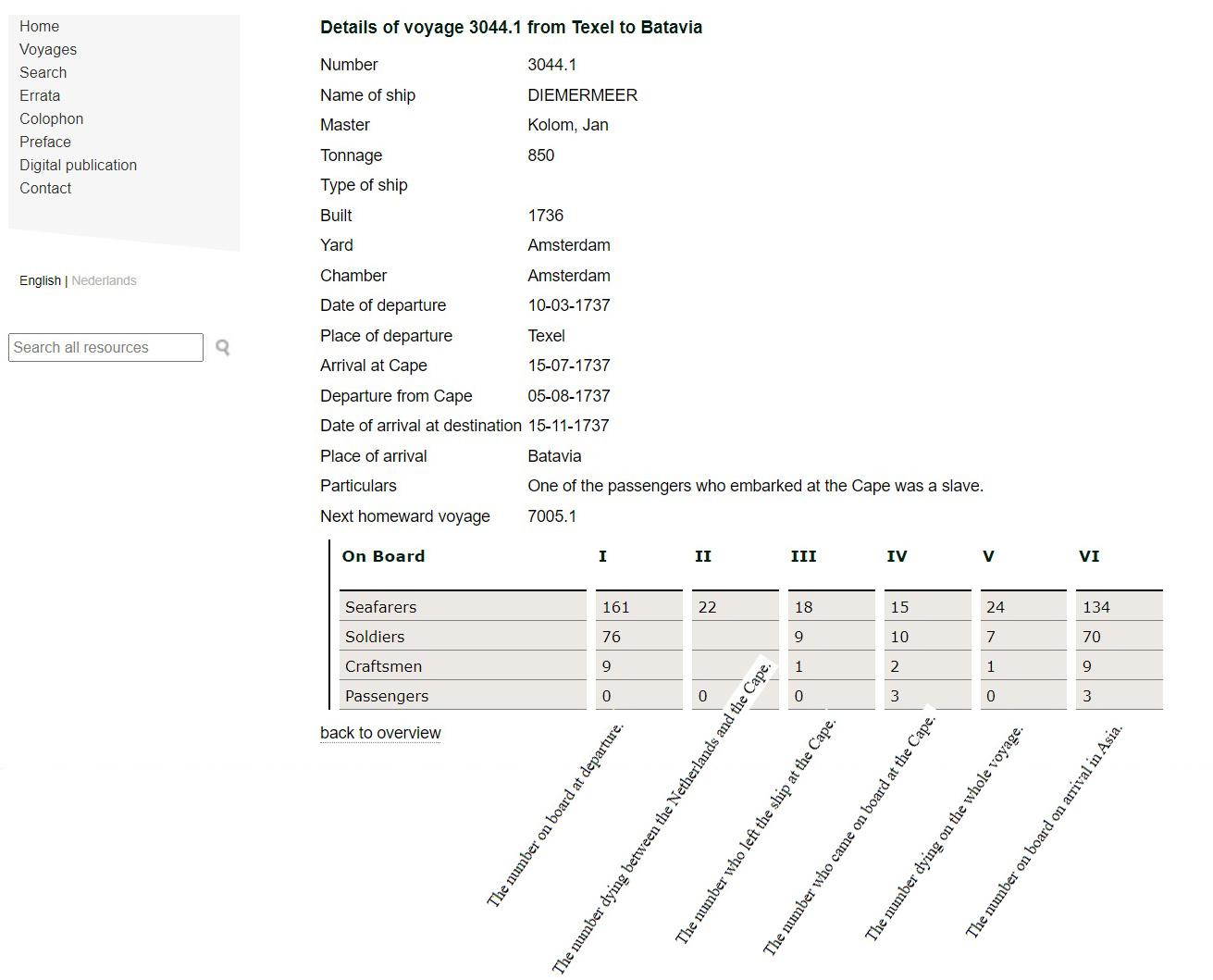Click the Particulars note about a slave

click(756, 486)
